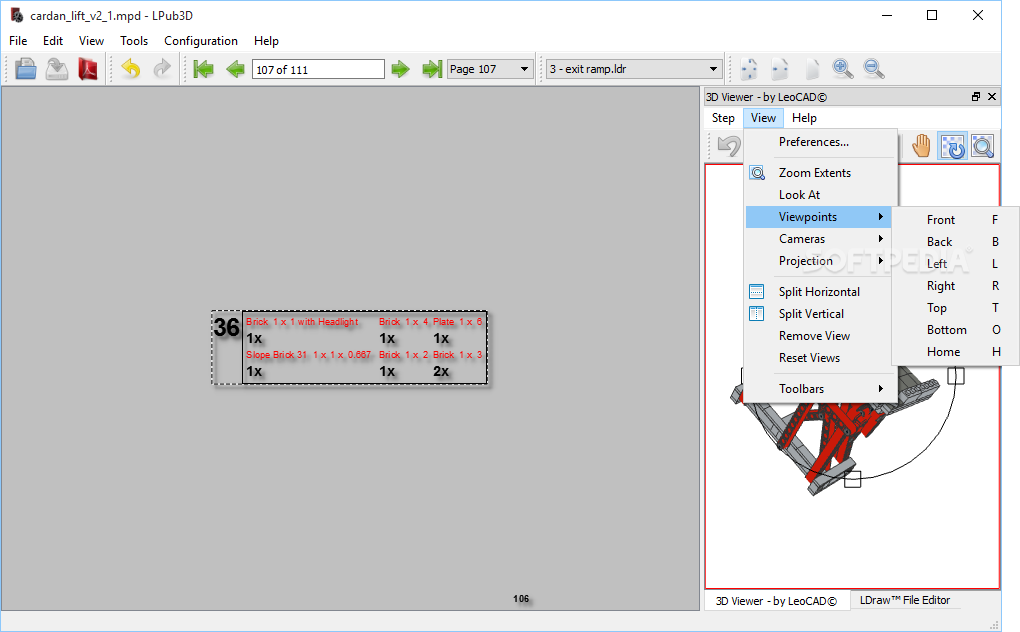This screenshot has width=1020, height=632.
Task: Click the 'Plate 1 x 6' part label
Action: [458, 322]
